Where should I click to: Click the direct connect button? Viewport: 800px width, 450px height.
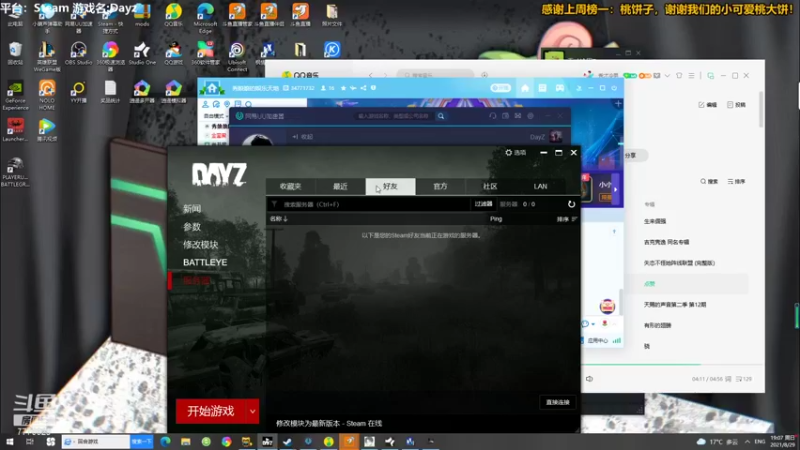coord(558,403)
